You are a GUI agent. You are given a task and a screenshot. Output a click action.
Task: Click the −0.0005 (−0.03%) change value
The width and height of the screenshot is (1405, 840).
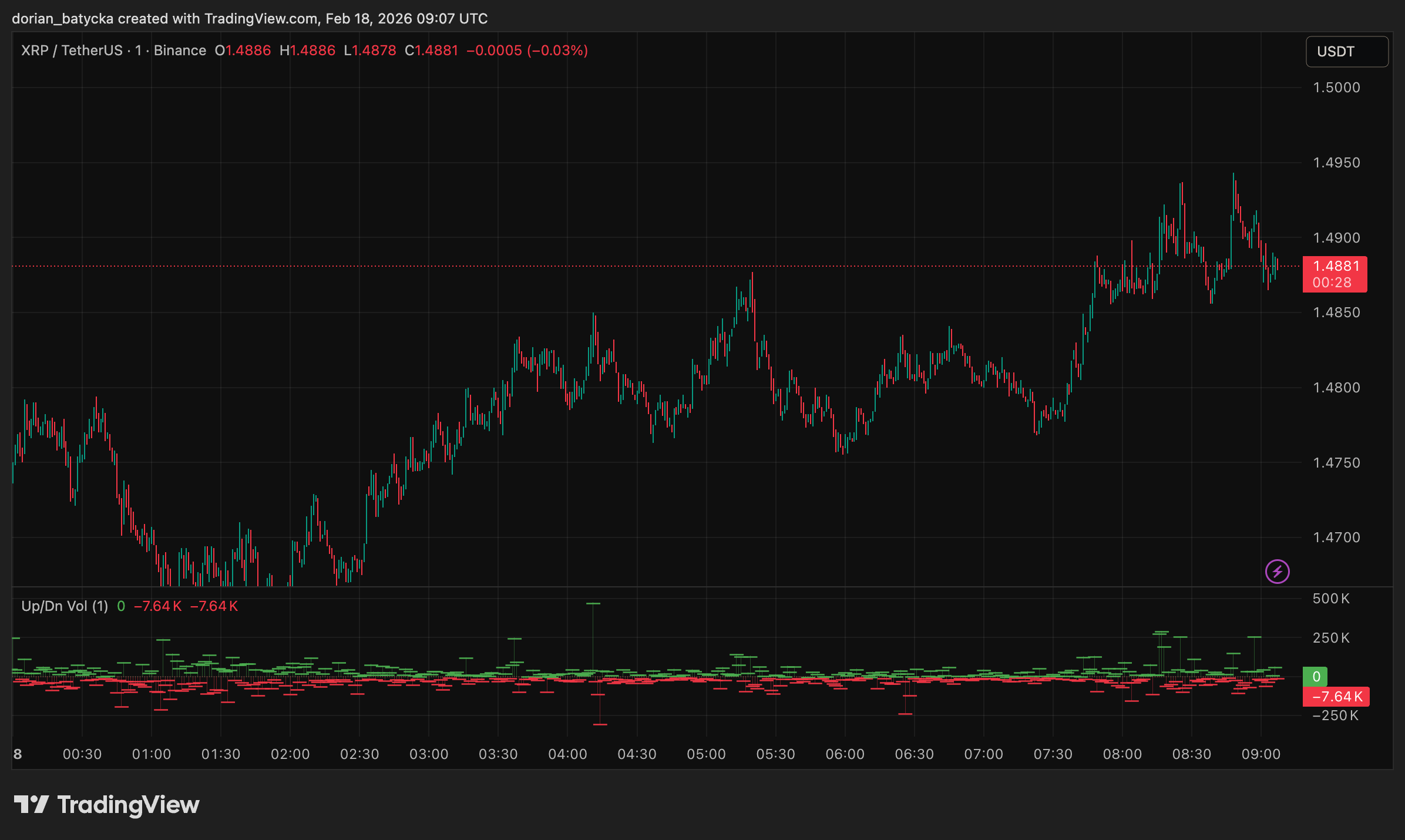[527, 51]
